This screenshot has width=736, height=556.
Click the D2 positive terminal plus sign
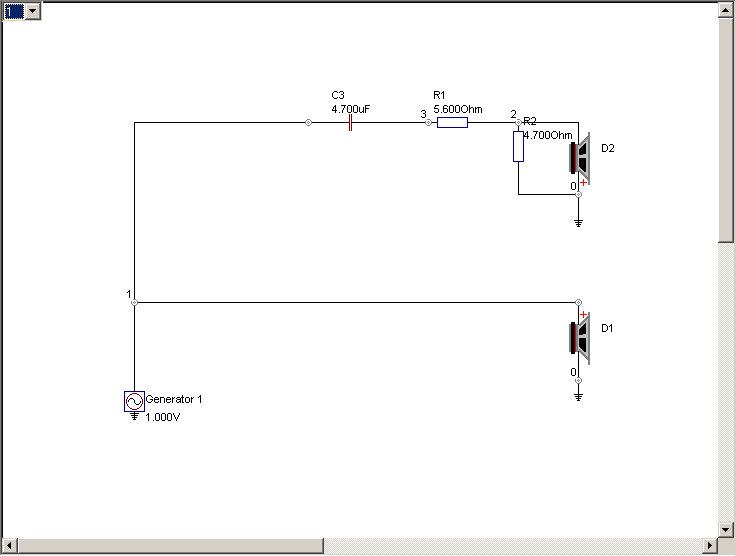tap(583, 183)
